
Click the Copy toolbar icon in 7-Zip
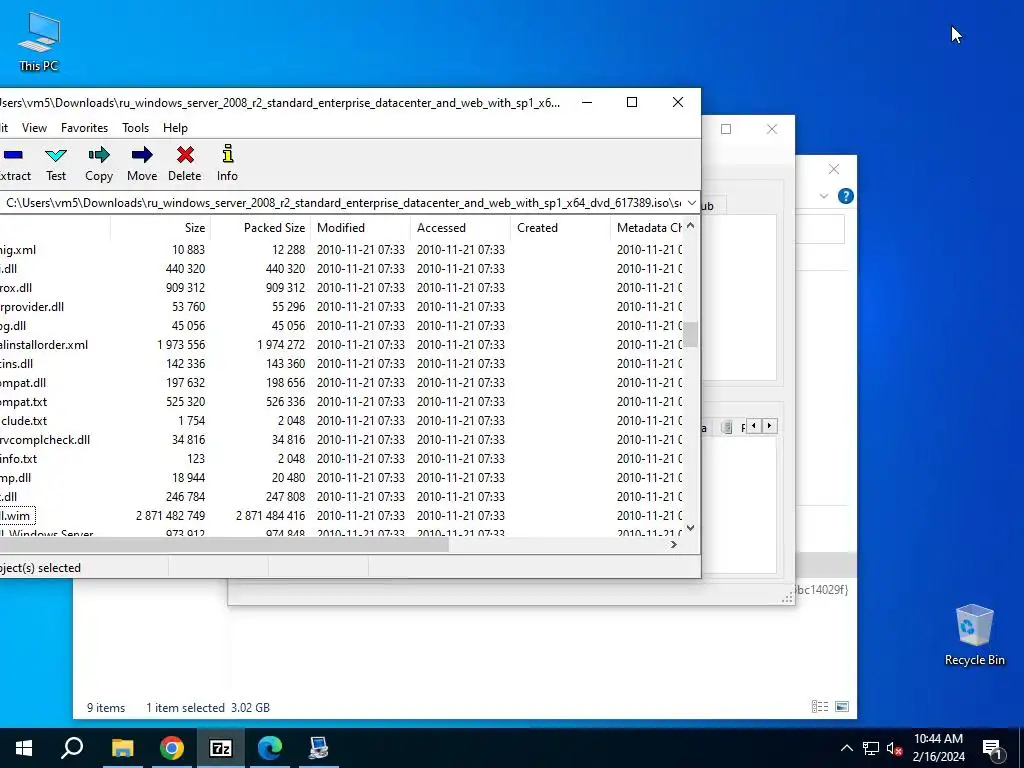[x=99, y=163]
